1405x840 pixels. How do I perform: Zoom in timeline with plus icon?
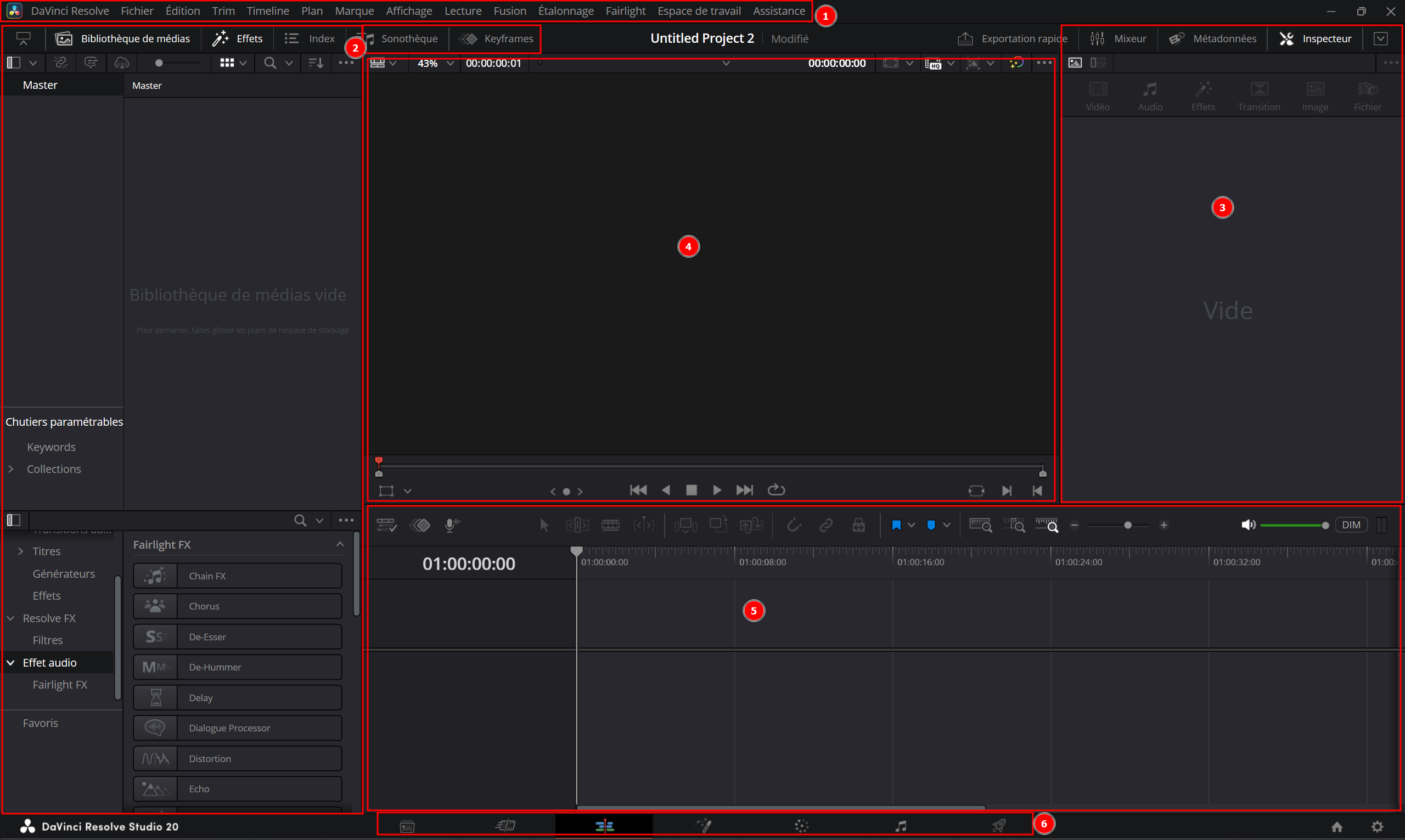[x=1164, y=525]
